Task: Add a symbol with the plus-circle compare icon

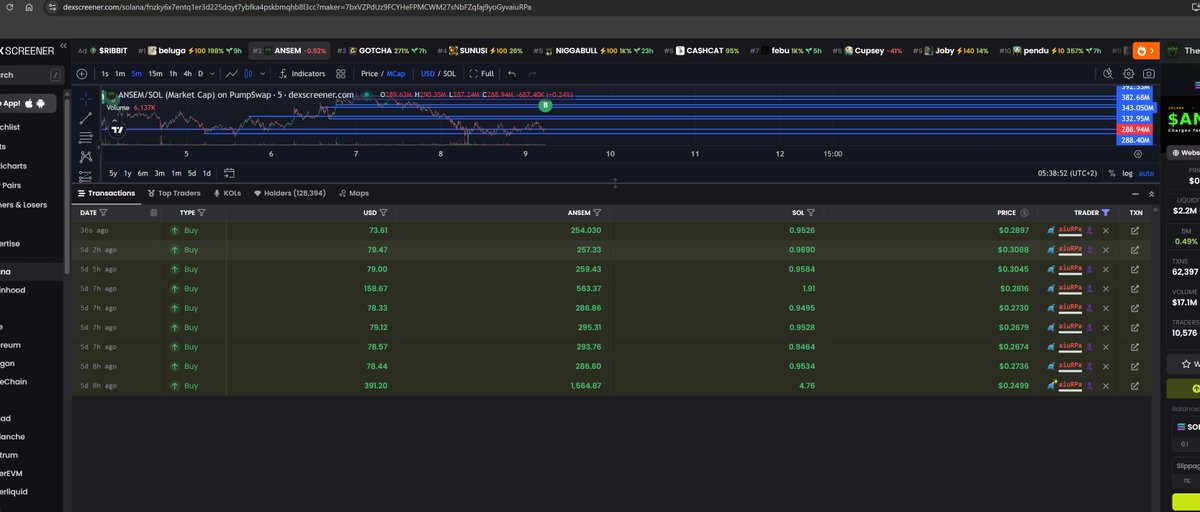Action: click(82, 73)
